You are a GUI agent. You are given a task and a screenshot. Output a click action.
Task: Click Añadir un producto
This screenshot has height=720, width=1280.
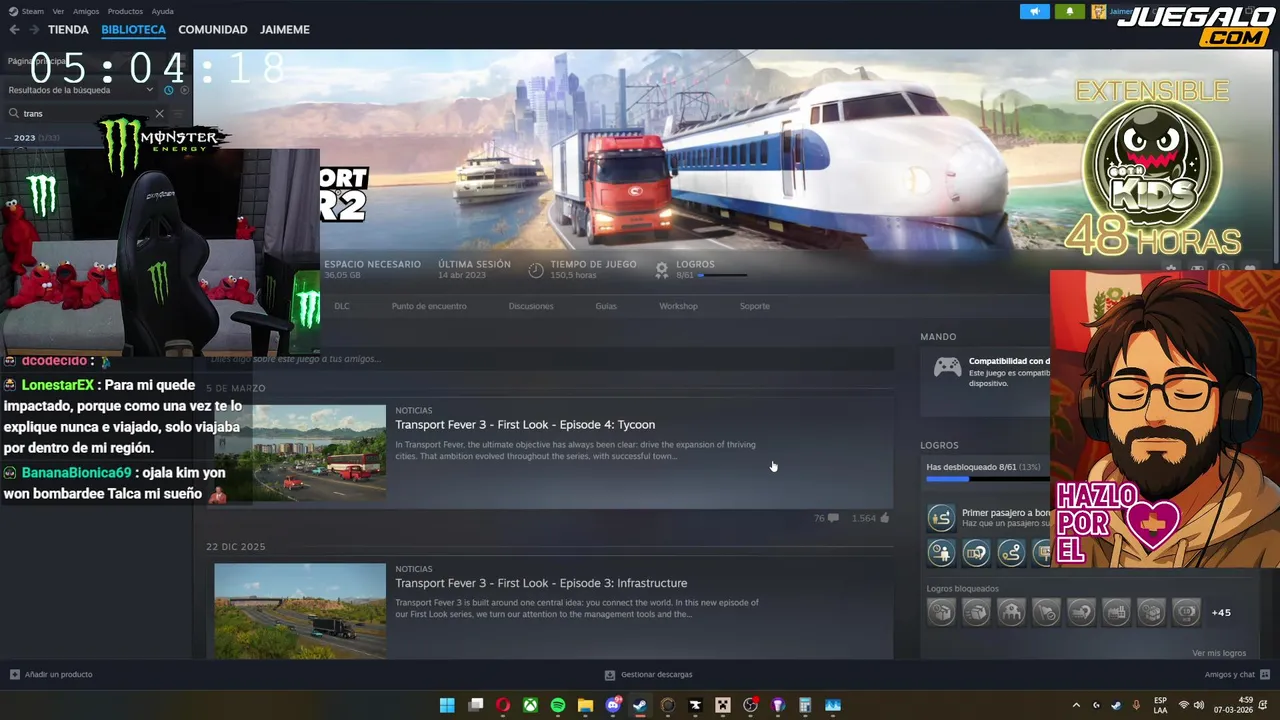[51, 675]
